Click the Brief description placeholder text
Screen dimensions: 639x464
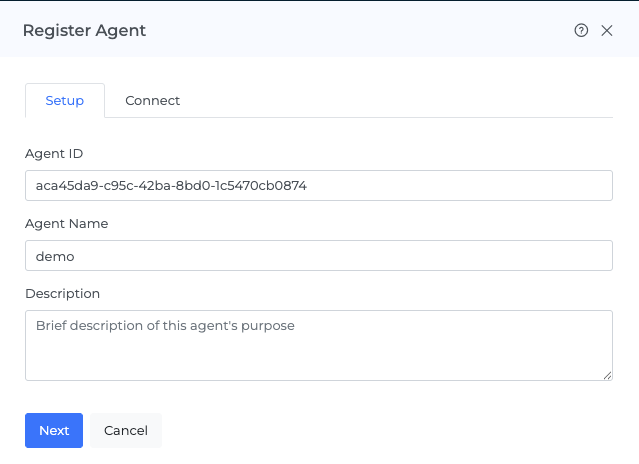(x=165, y=326)
